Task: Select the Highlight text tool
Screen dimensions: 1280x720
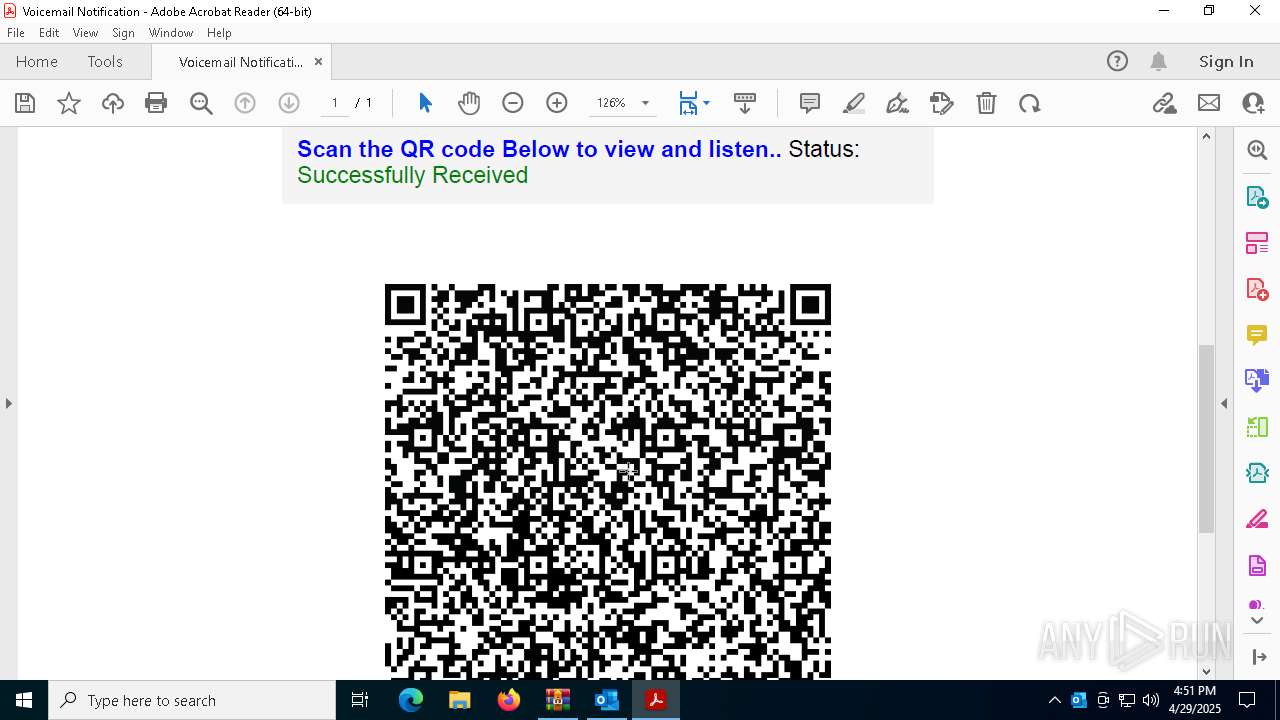Action: (x=854, y=103)
